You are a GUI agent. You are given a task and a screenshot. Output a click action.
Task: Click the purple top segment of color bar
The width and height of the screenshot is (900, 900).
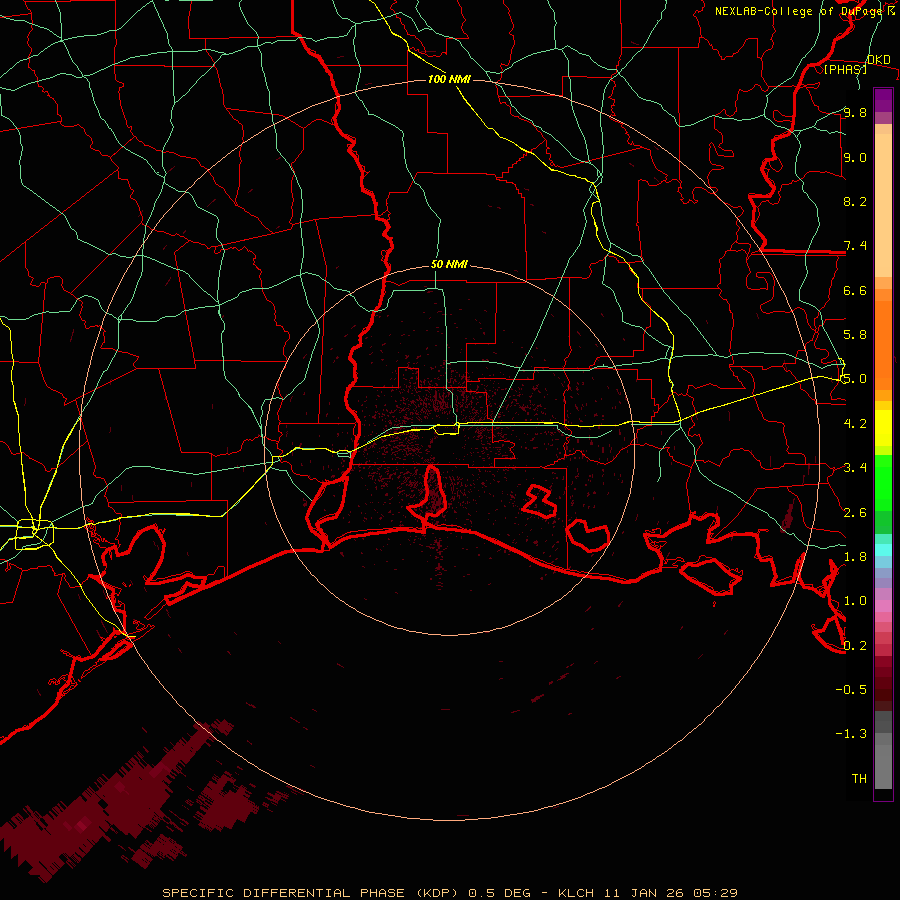pos(883,100)
